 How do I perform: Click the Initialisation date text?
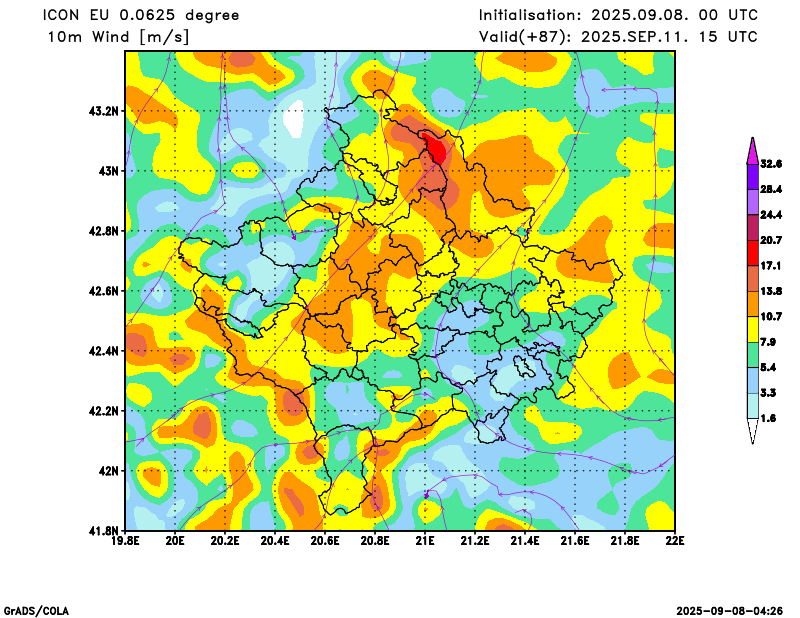pyautogui.click(x=618, y=15)
